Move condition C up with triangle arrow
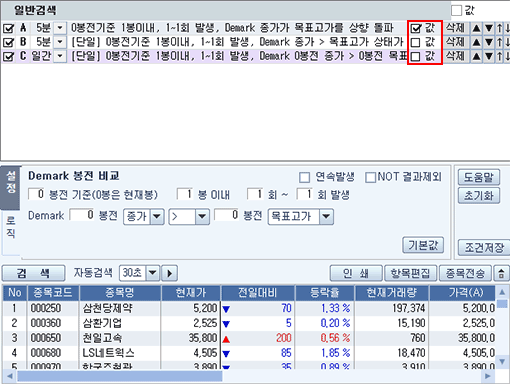 [476, 56]
